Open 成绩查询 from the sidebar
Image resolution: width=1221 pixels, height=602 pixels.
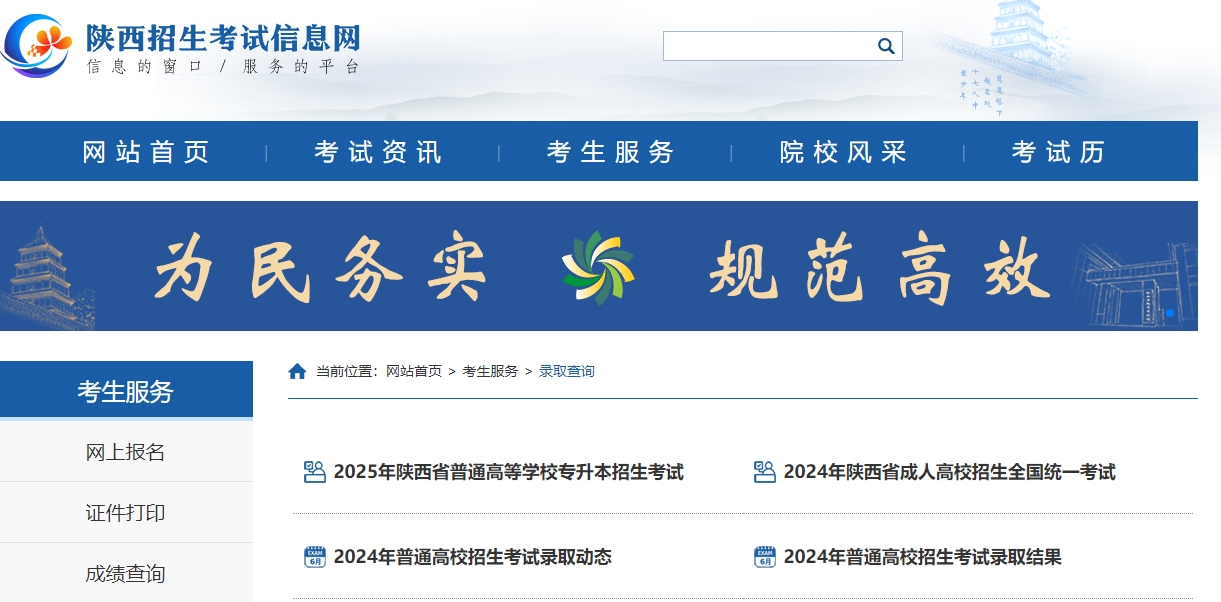[126, 574]
